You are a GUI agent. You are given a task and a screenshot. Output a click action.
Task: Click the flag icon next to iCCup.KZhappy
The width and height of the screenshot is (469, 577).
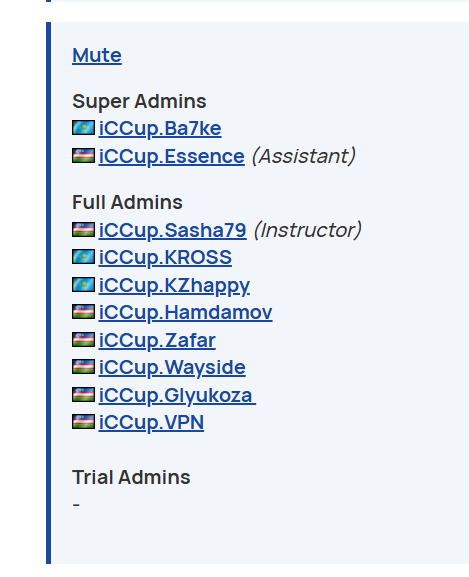click(x=84, y=284)
